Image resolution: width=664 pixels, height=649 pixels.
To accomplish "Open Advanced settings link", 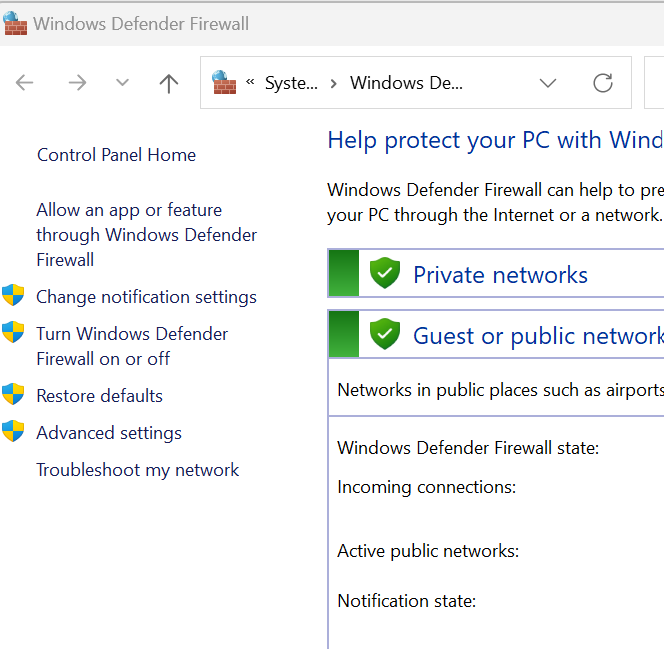I will (109, 433).
